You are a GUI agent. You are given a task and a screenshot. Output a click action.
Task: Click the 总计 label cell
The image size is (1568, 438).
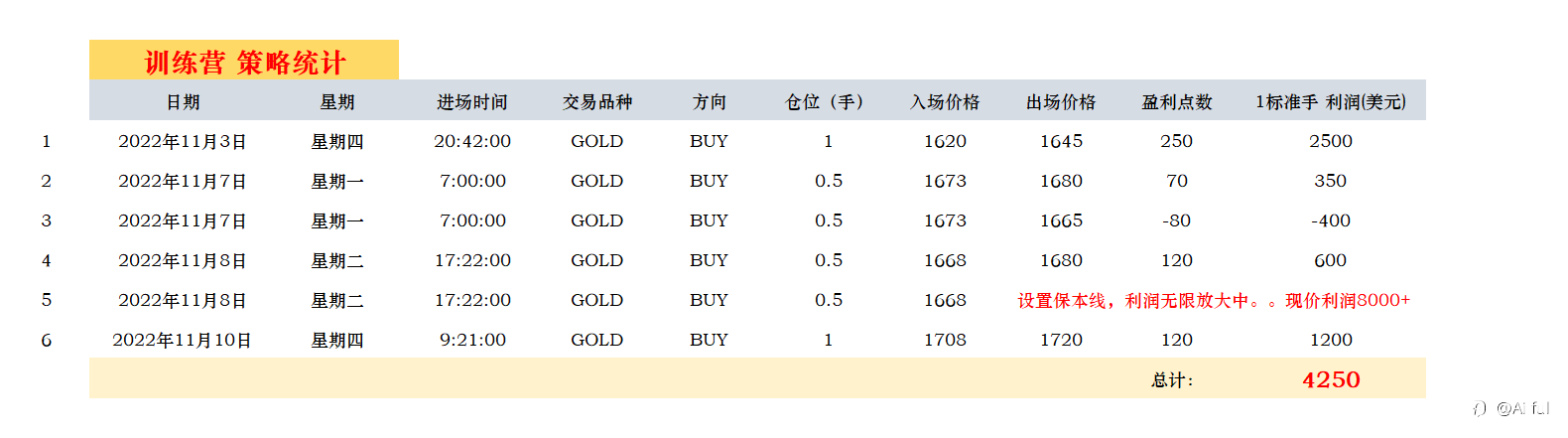point(1172,379)
